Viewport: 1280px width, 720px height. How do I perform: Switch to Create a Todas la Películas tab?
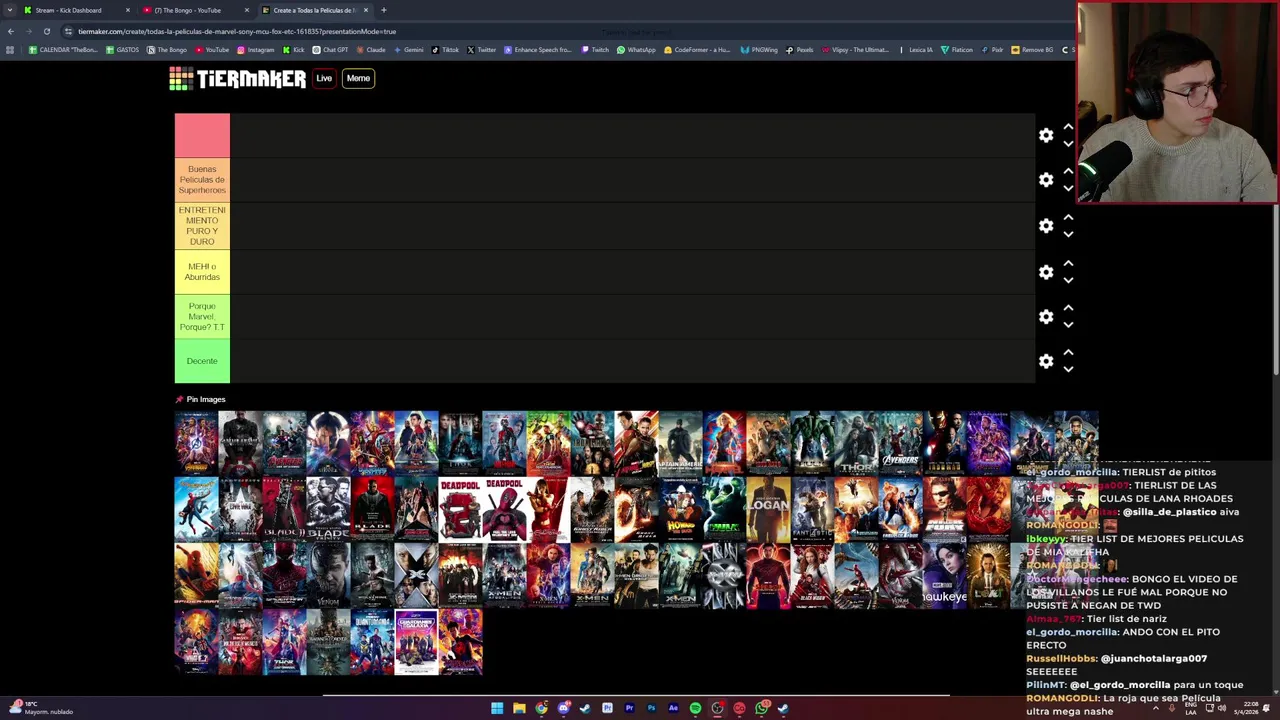[314, 10]
